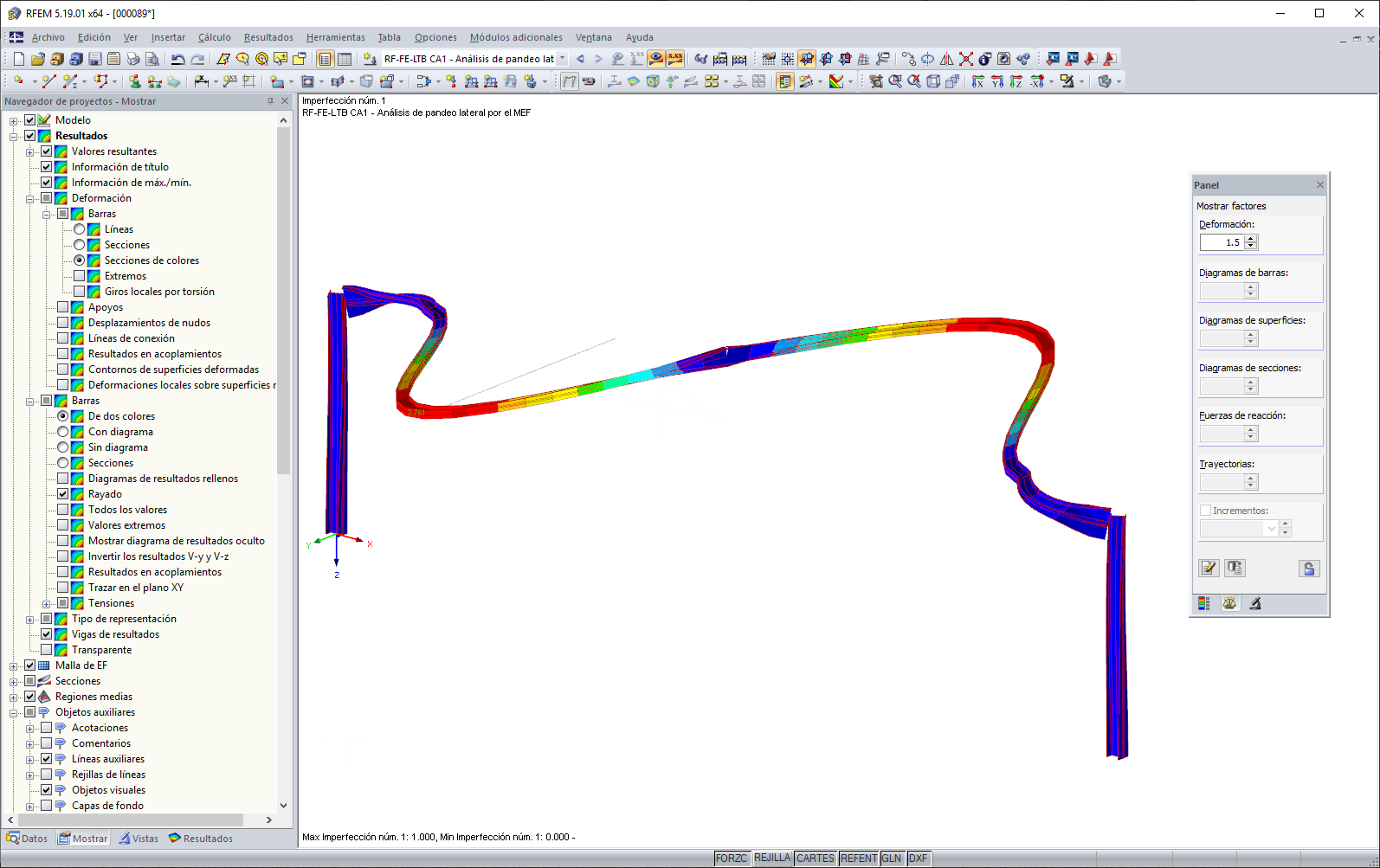Viewport: 1380px width, 868px height.
Task: Open the Print preview icon with magnifier
Action: pos(152,59)
